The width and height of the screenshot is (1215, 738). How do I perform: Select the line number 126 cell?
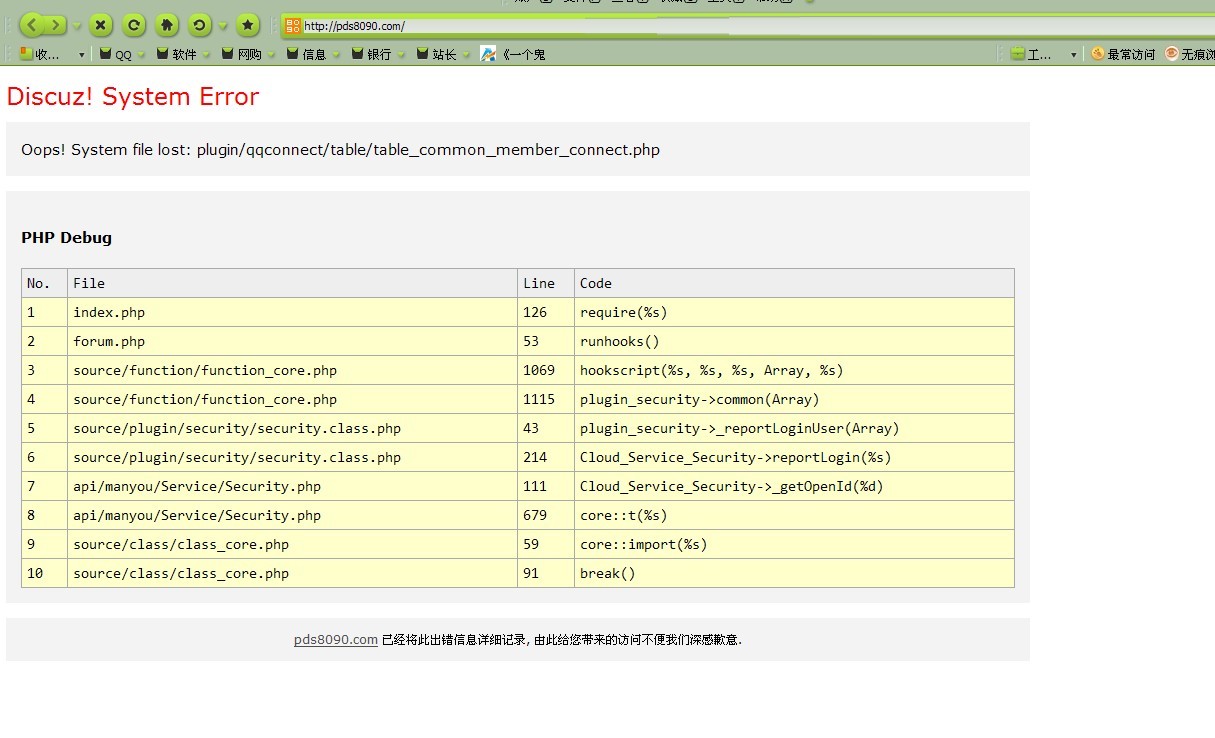click(546, 312)
